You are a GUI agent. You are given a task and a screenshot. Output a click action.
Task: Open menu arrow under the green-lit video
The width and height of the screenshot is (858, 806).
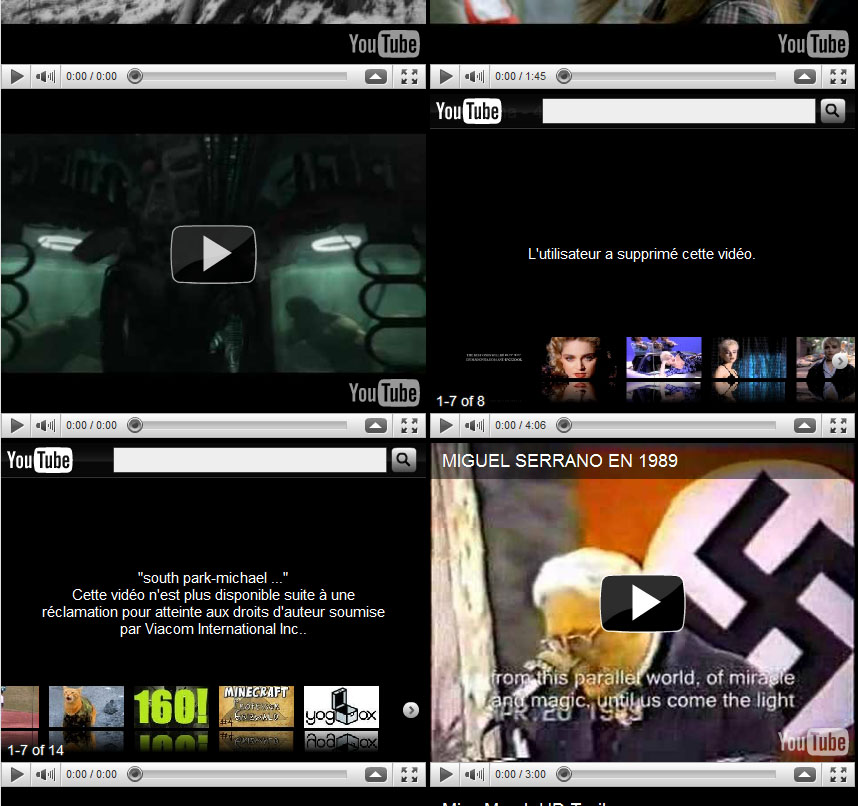click(375, 426)
